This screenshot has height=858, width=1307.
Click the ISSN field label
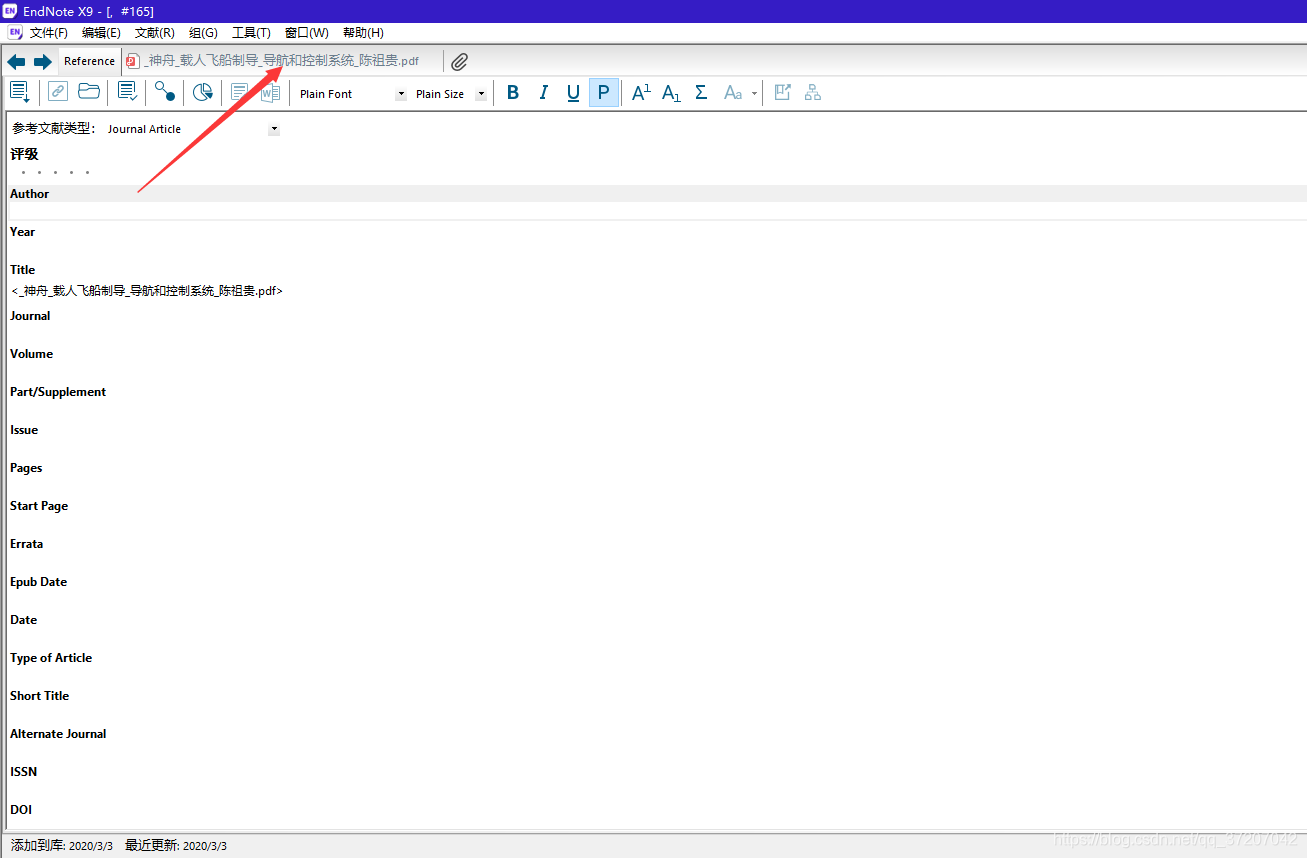coord(23,772)
